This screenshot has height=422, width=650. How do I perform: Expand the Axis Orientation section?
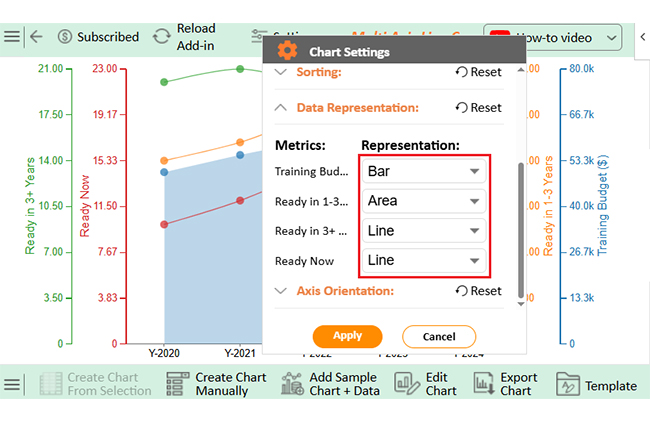tap(280, 291)
